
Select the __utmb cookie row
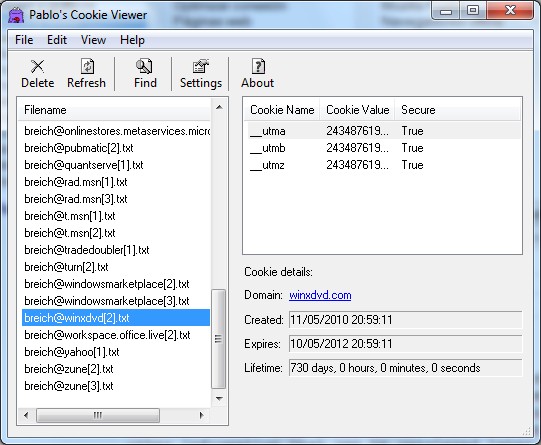click(382, 148)
